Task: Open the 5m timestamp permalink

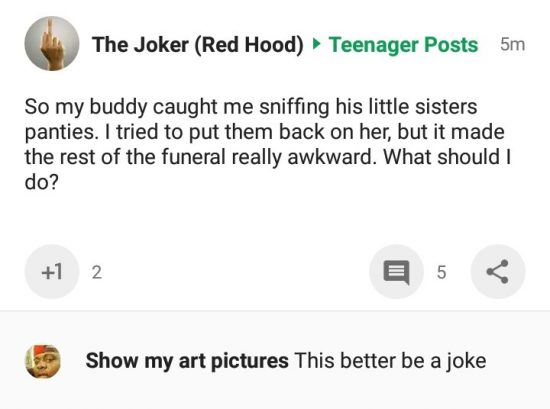Action: click(512, 45)
